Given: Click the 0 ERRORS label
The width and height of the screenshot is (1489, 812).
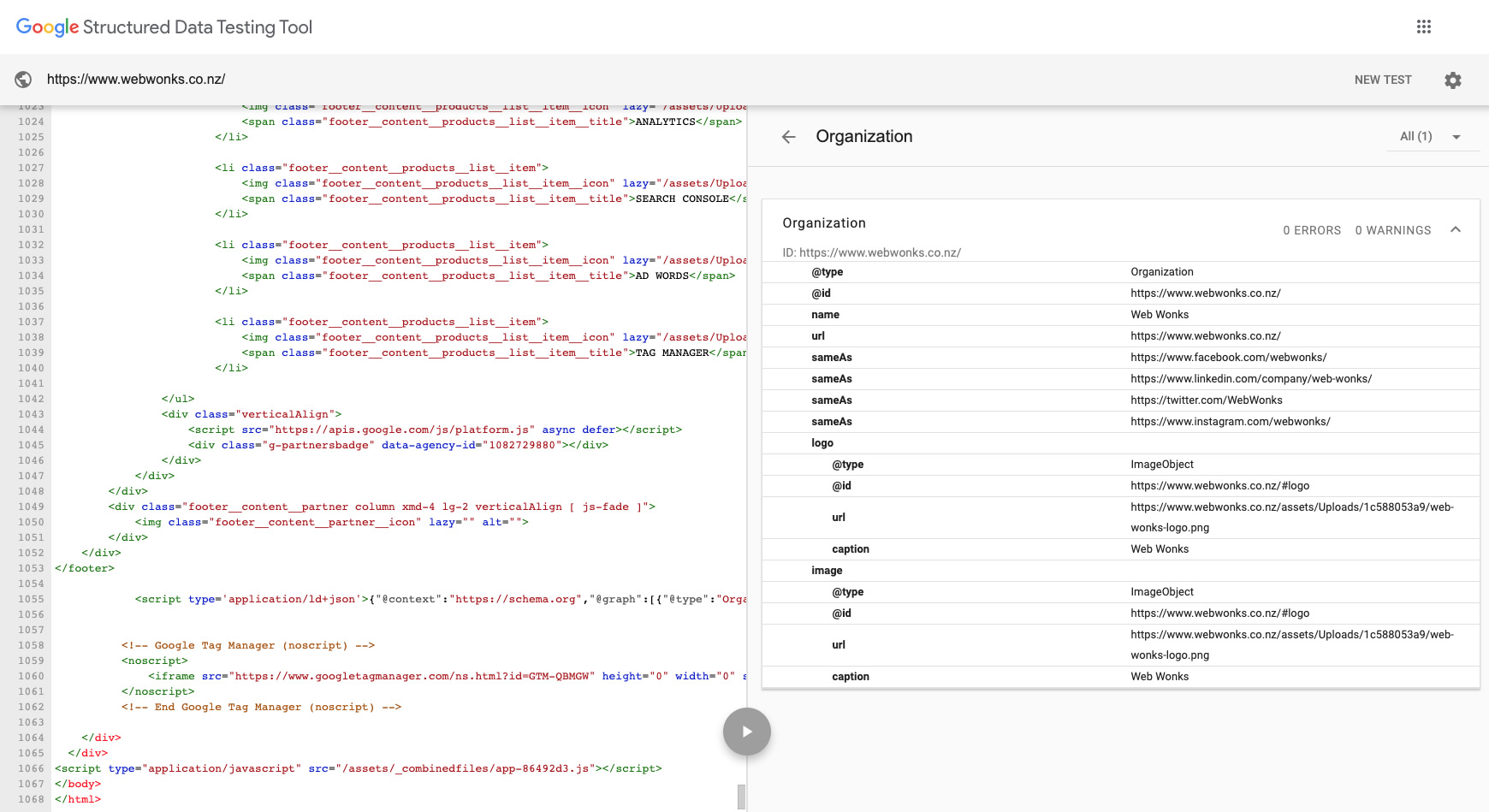Looking at the screenshot, I should point(1312,230).
